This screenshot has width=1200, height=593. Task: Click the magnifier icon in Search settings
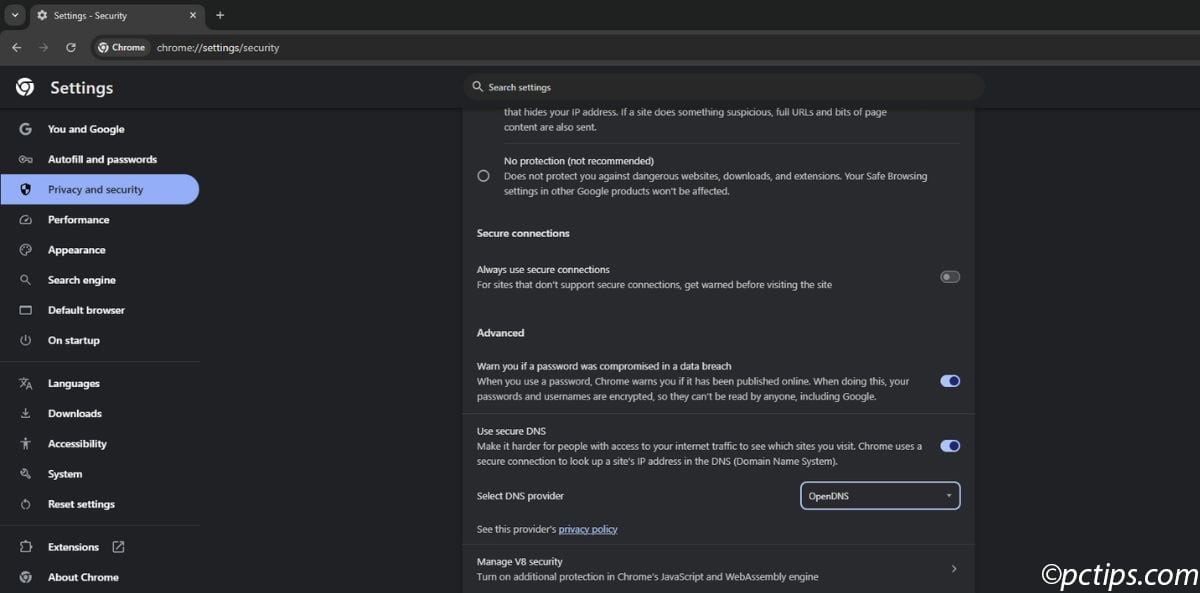[x=478, y=87]
